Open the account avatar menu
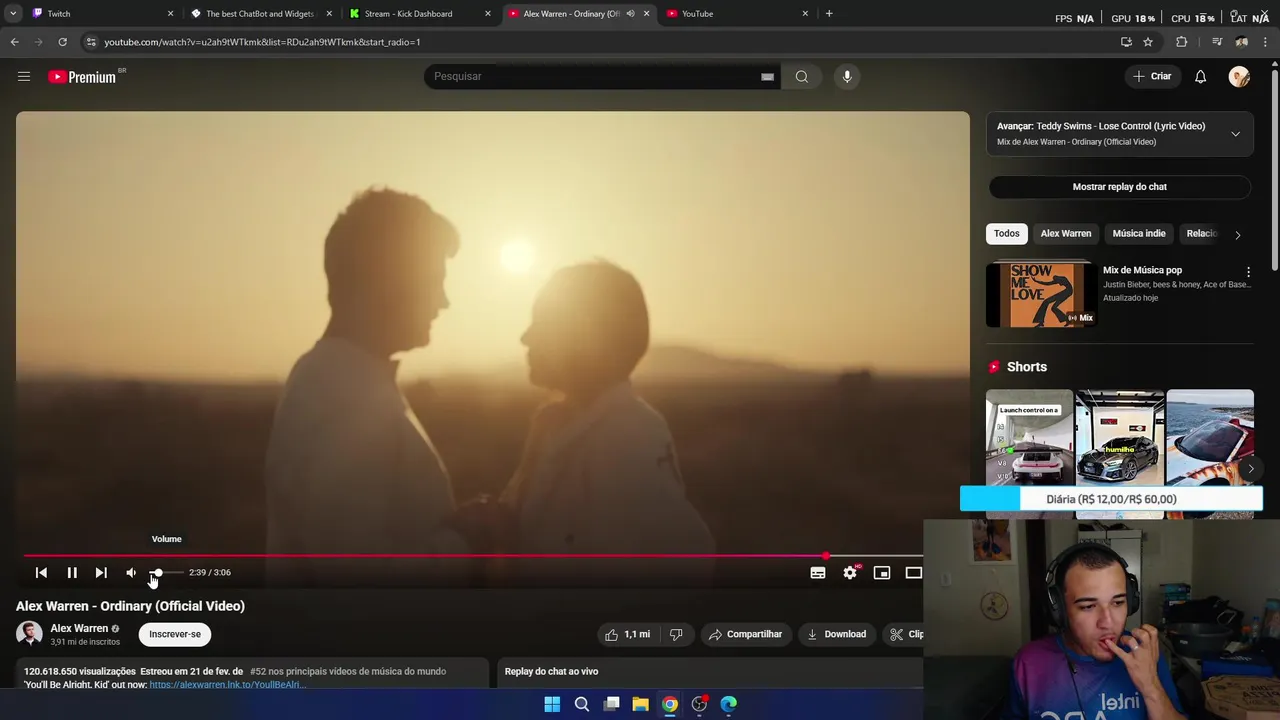Image resolution: width=1280 pixels, height=720 pixels. pyautogui.click(x=1239, y=76)
